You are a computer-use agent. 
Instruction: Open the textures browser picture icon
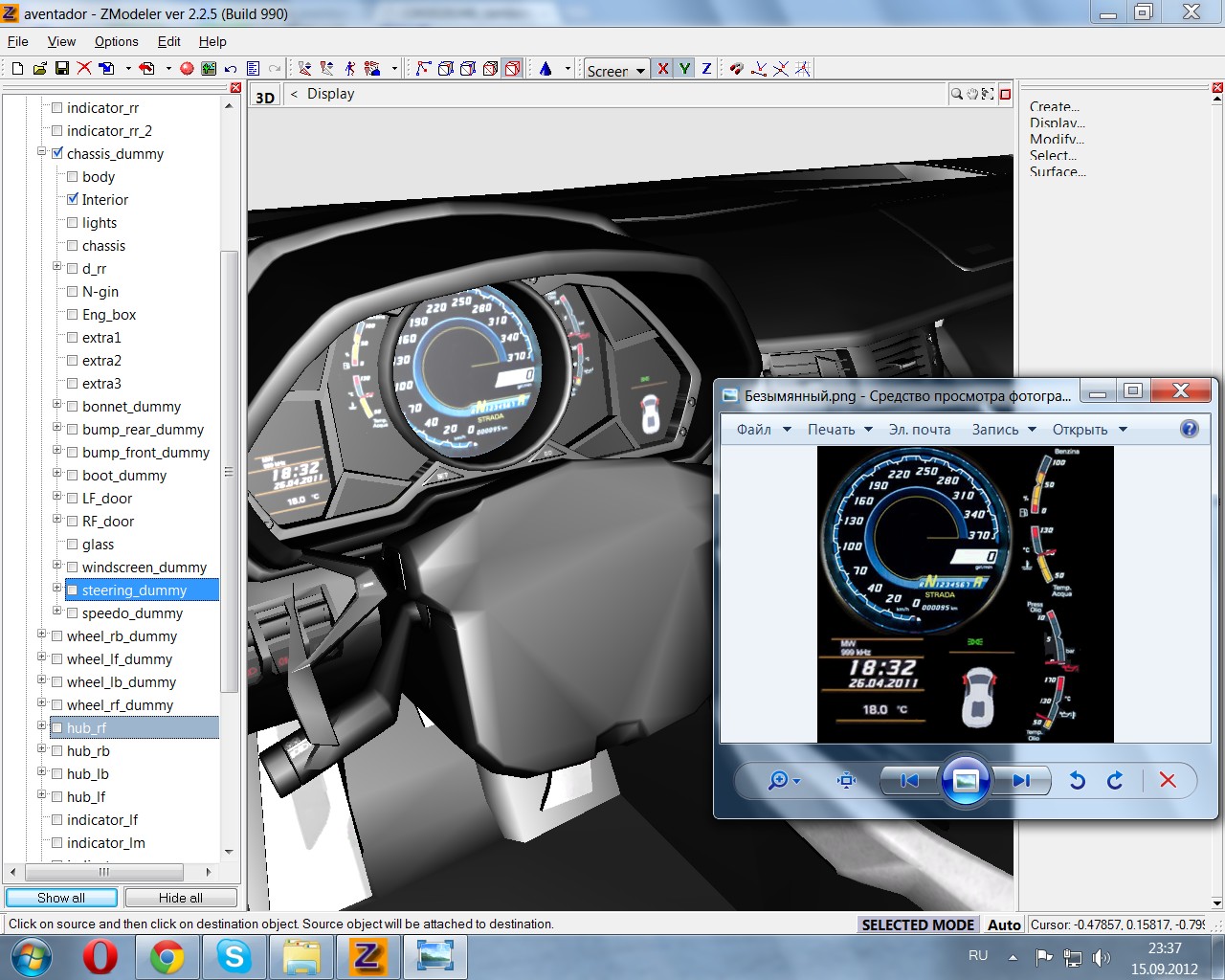(x=209, y=68)
